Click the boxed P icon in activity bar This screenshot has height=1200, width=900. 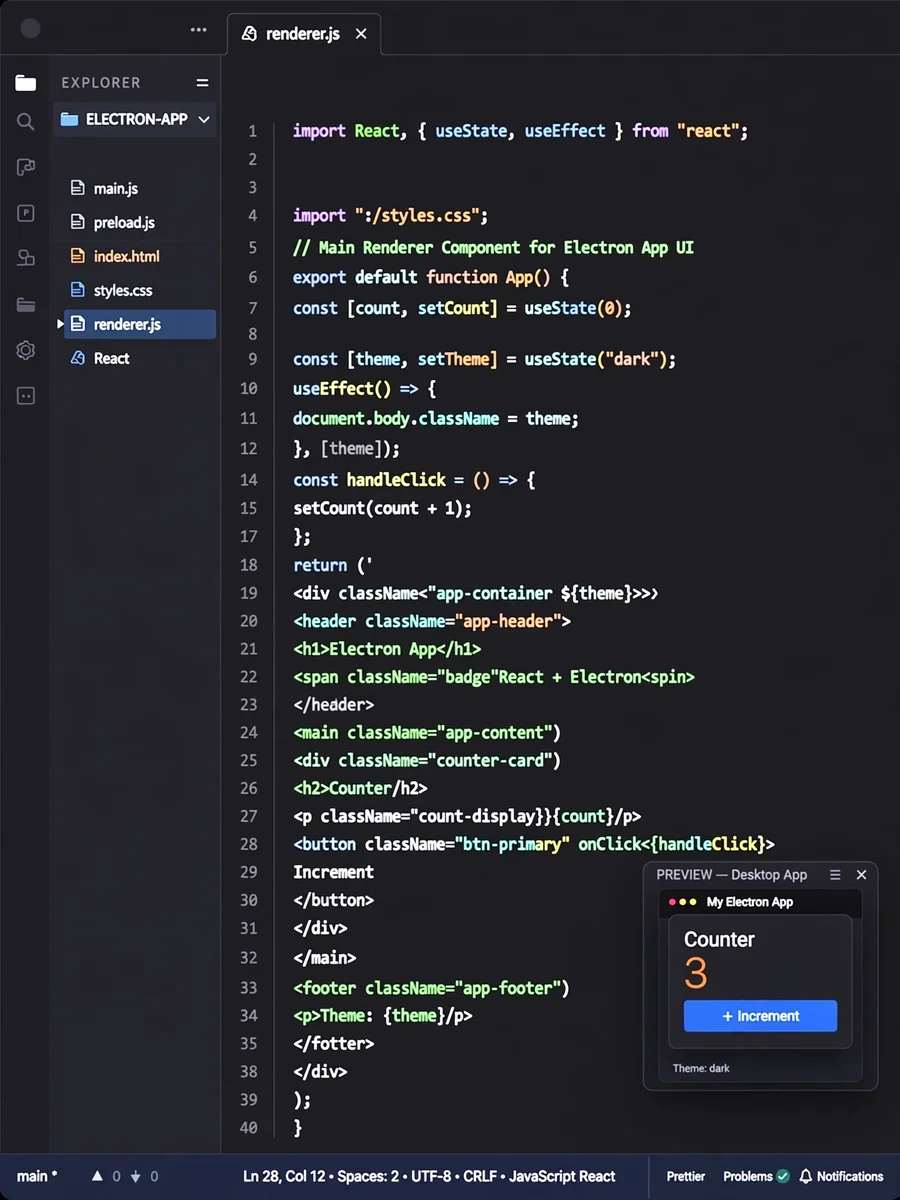click(26, 213)
